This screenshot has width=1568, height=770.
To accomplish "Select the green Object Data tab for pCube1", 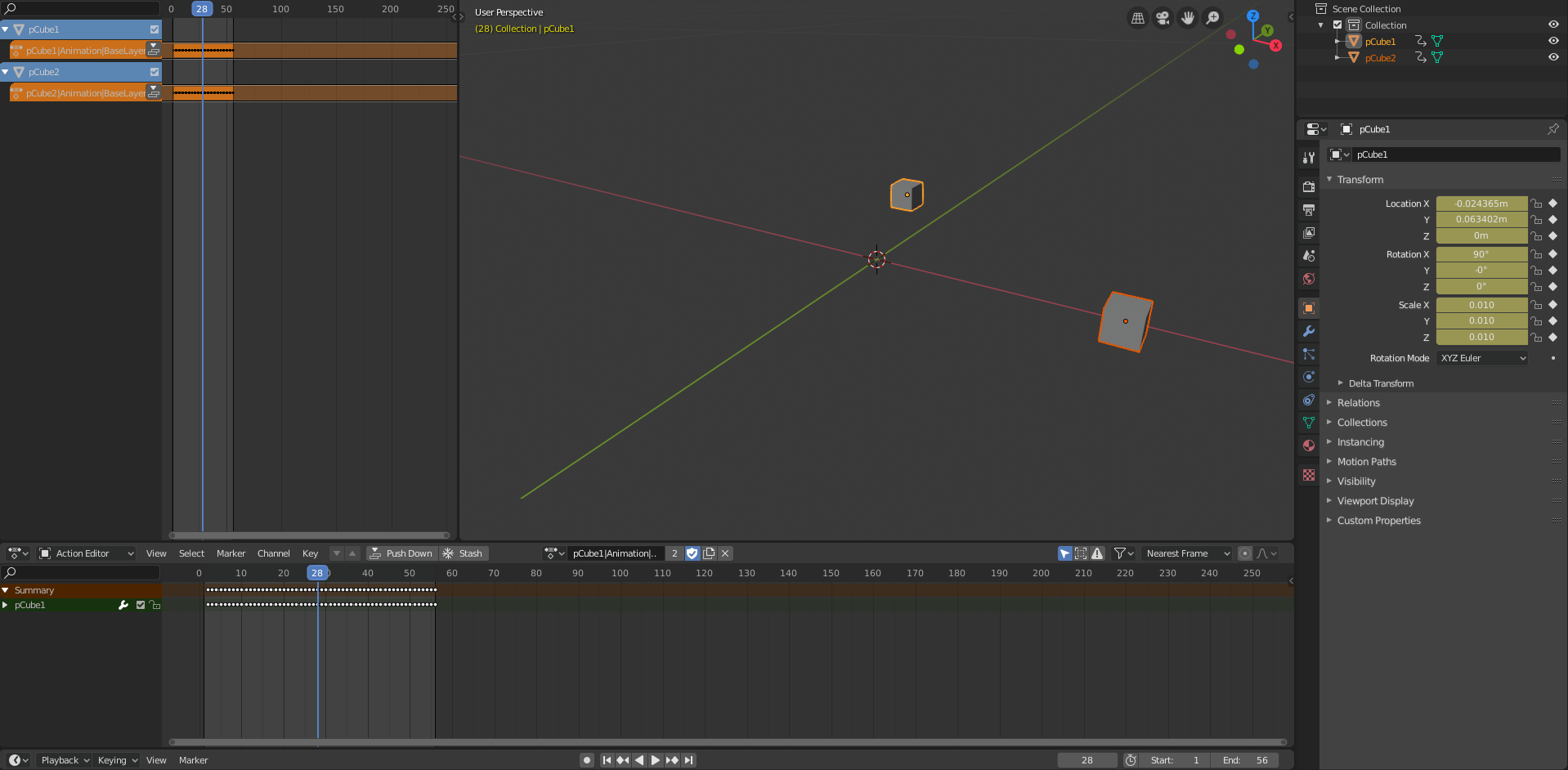I will [x=1308, y=423].
